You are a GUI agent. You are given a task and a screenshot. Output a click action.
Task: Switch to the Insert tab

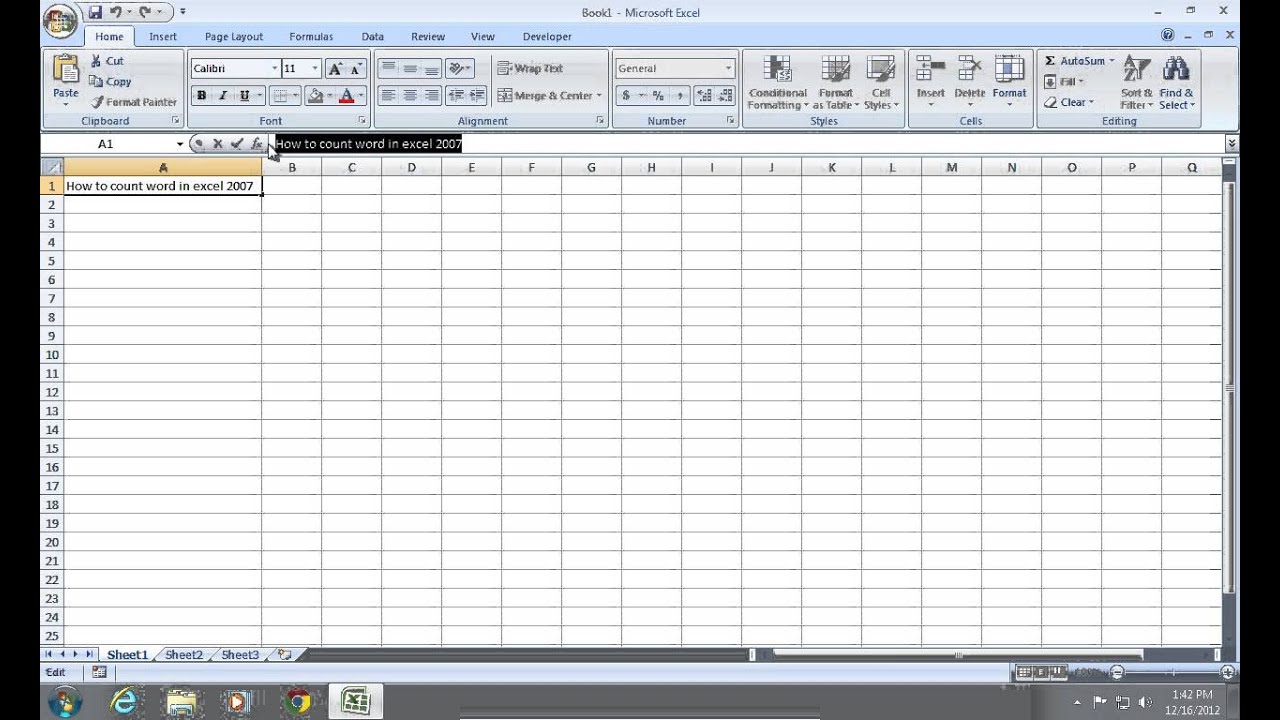point(163,37)
